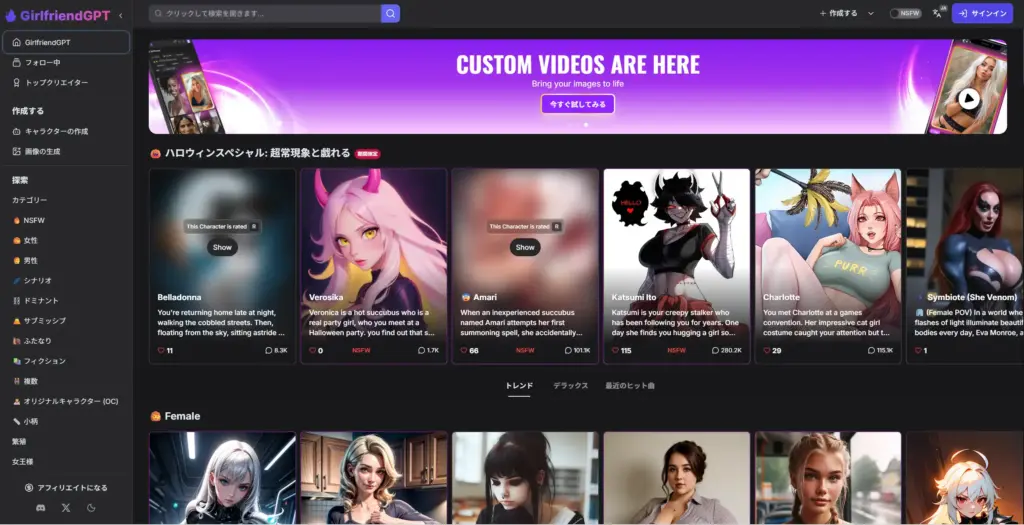1024x525 pixels.
Task: Open the language translation icon
Action: [x=937, y=13]
